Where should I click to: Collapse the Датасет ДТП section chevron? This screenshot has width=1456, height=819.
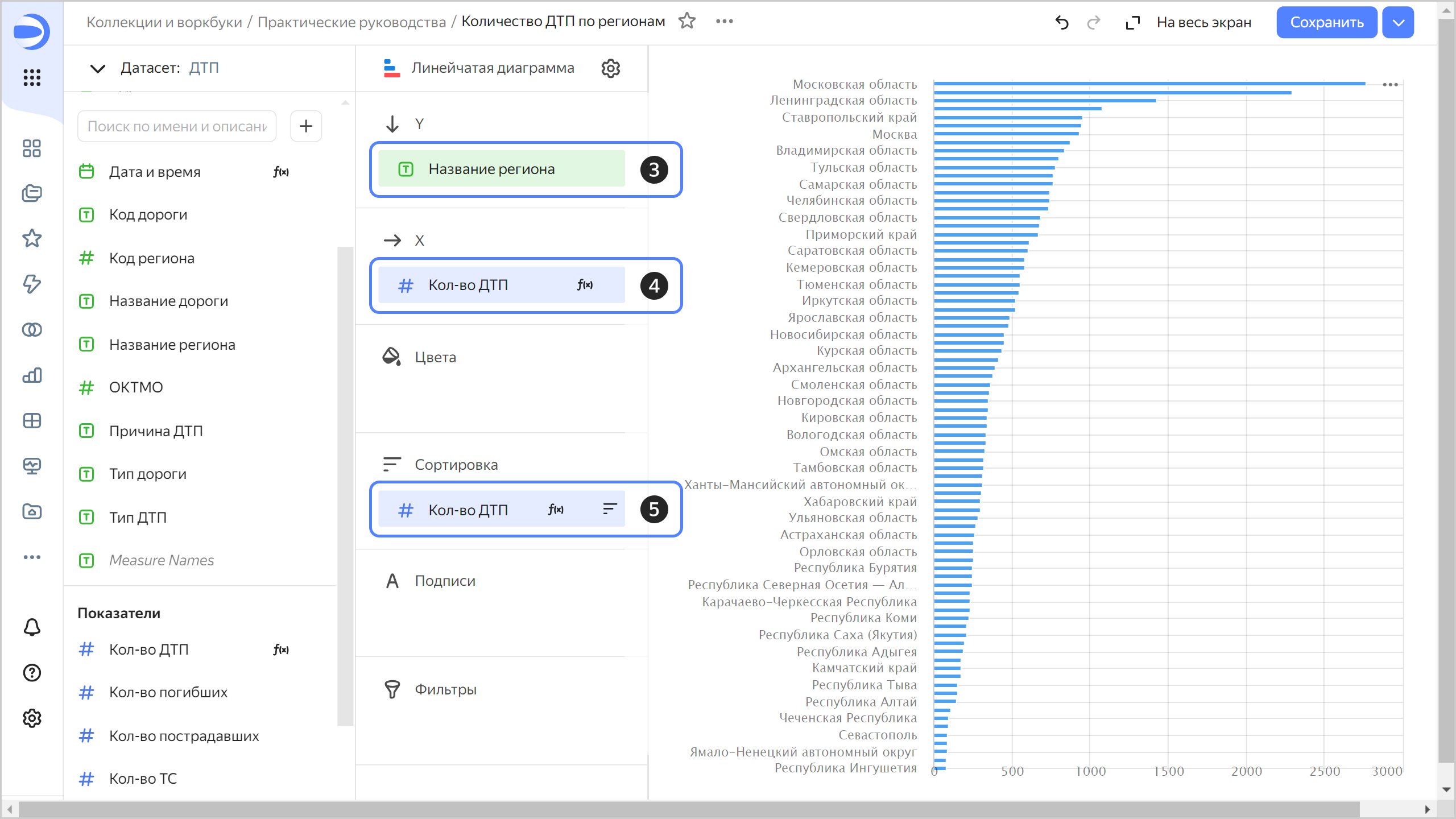(98, 68)
